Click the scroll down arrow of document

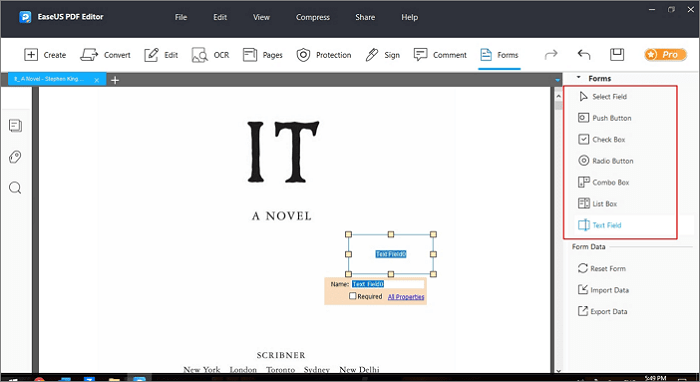tap(558, 370)
